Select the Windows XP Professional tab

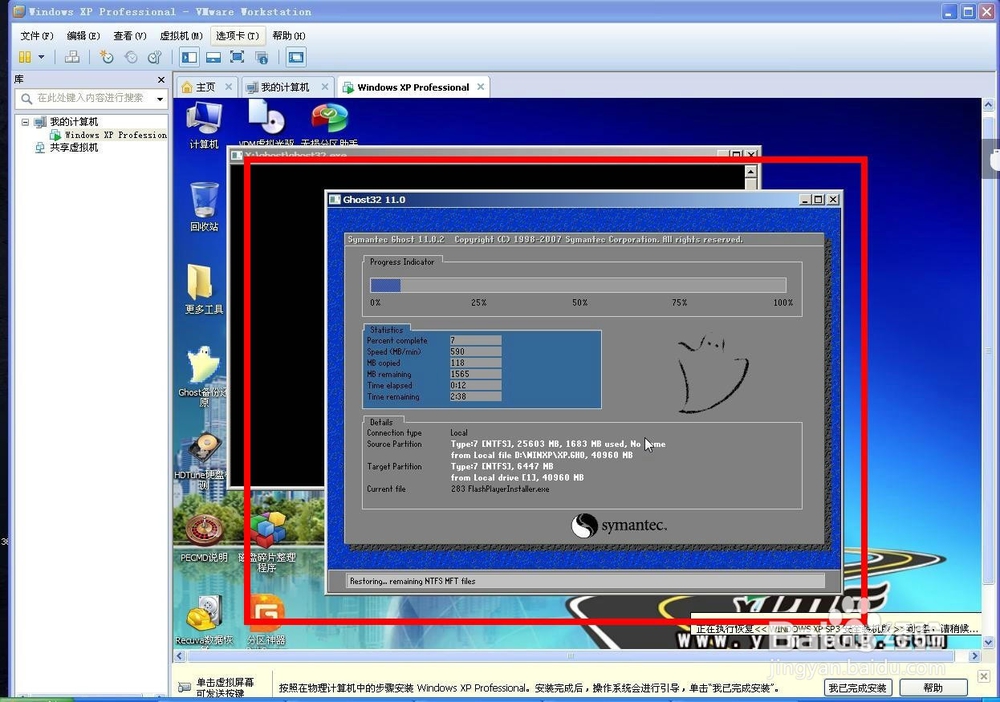[413, 87]
